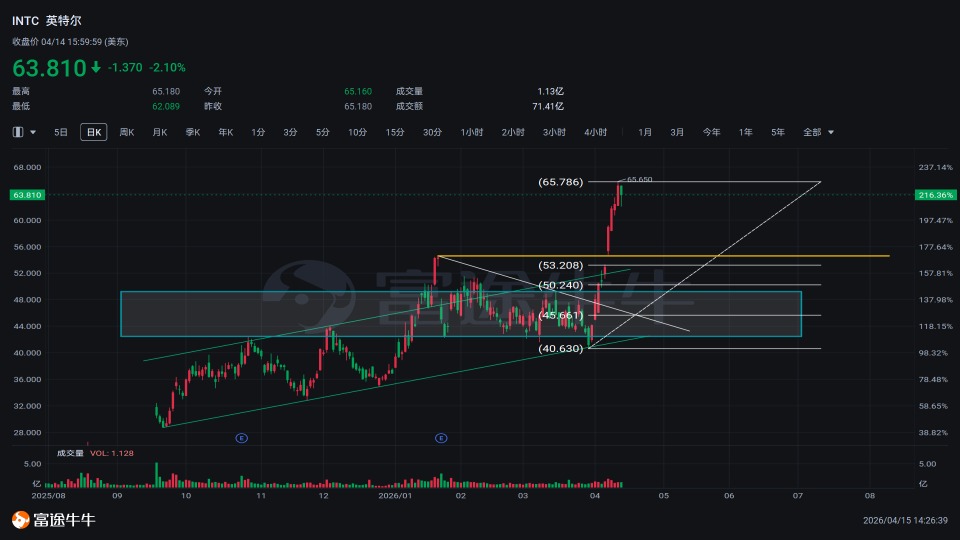Screen dimensions: 960x540
Task: Click the -1.370 change value
Action: coord(125,67)
